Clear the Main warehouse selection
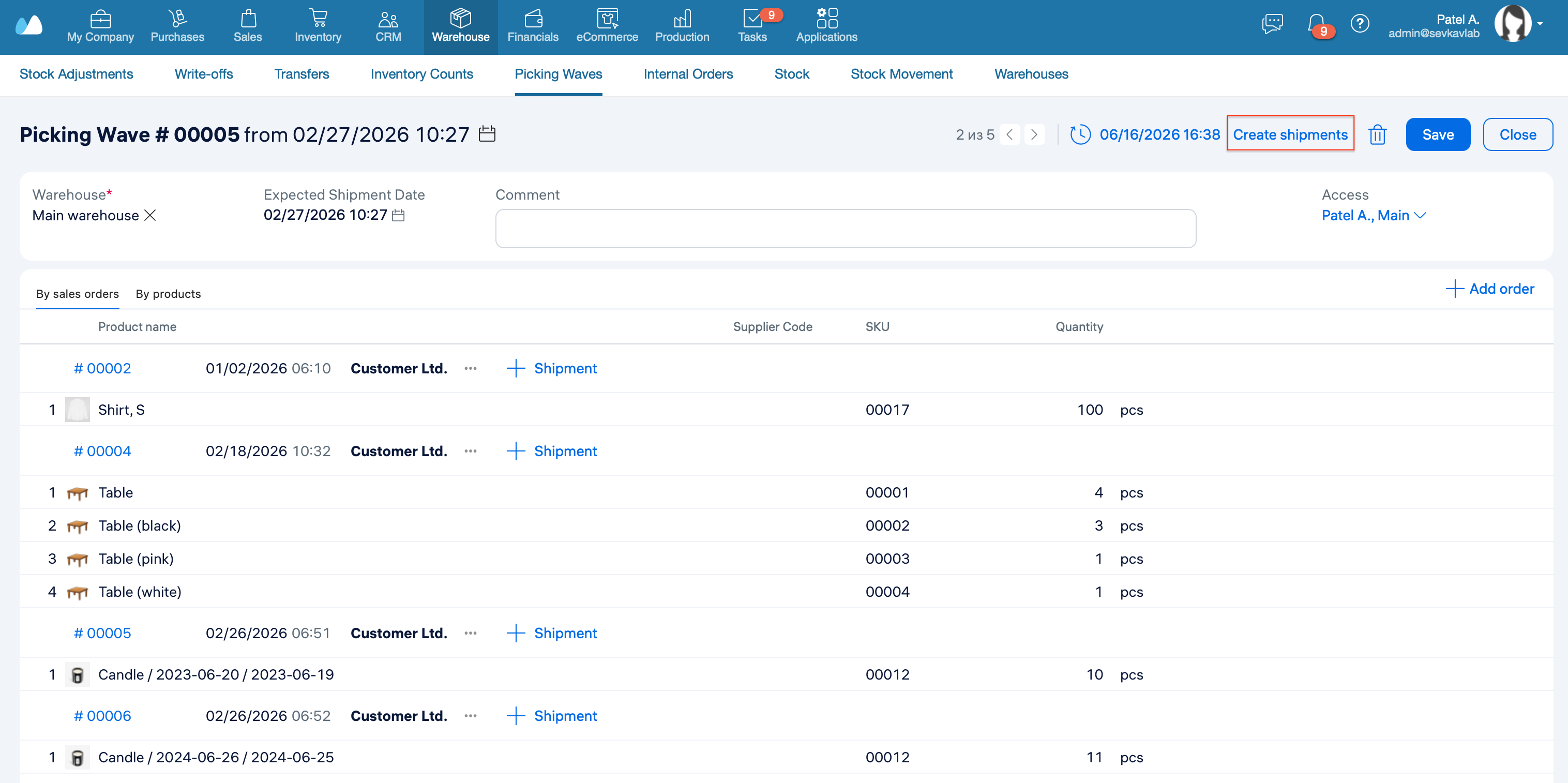 [150, 215]
